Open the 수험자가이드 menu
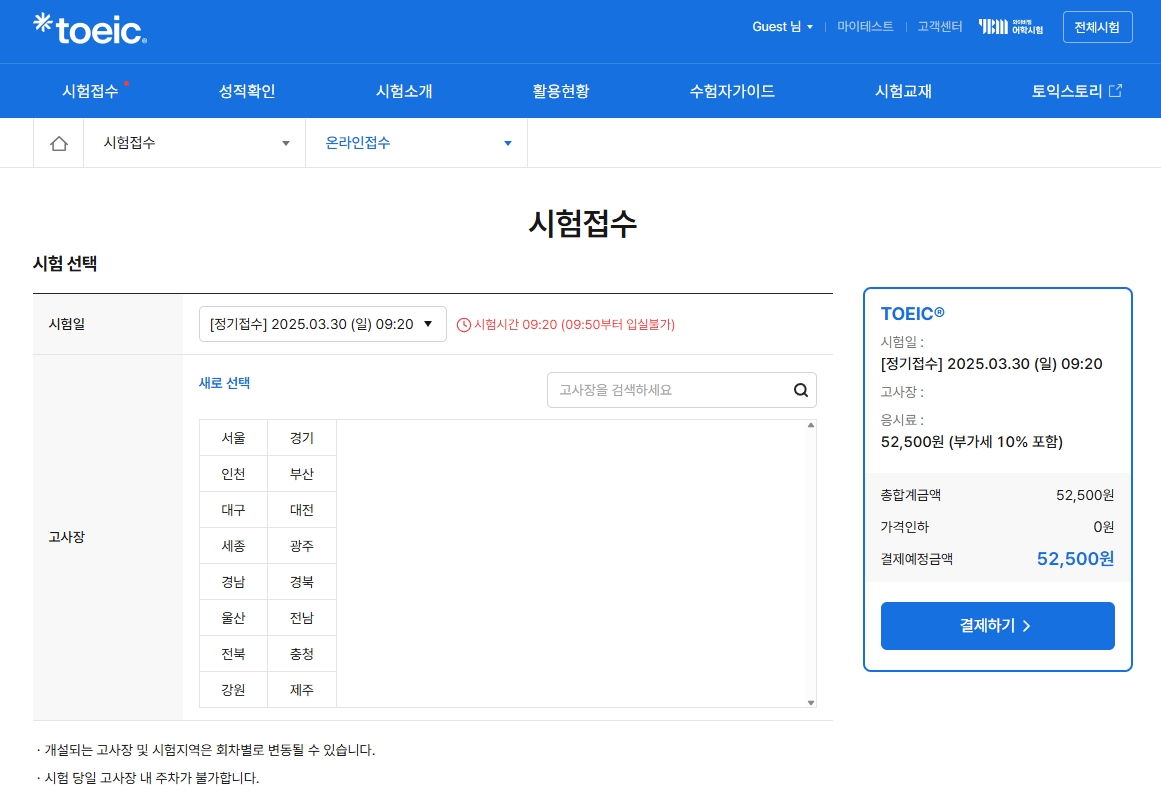 (x=731, y=90)
